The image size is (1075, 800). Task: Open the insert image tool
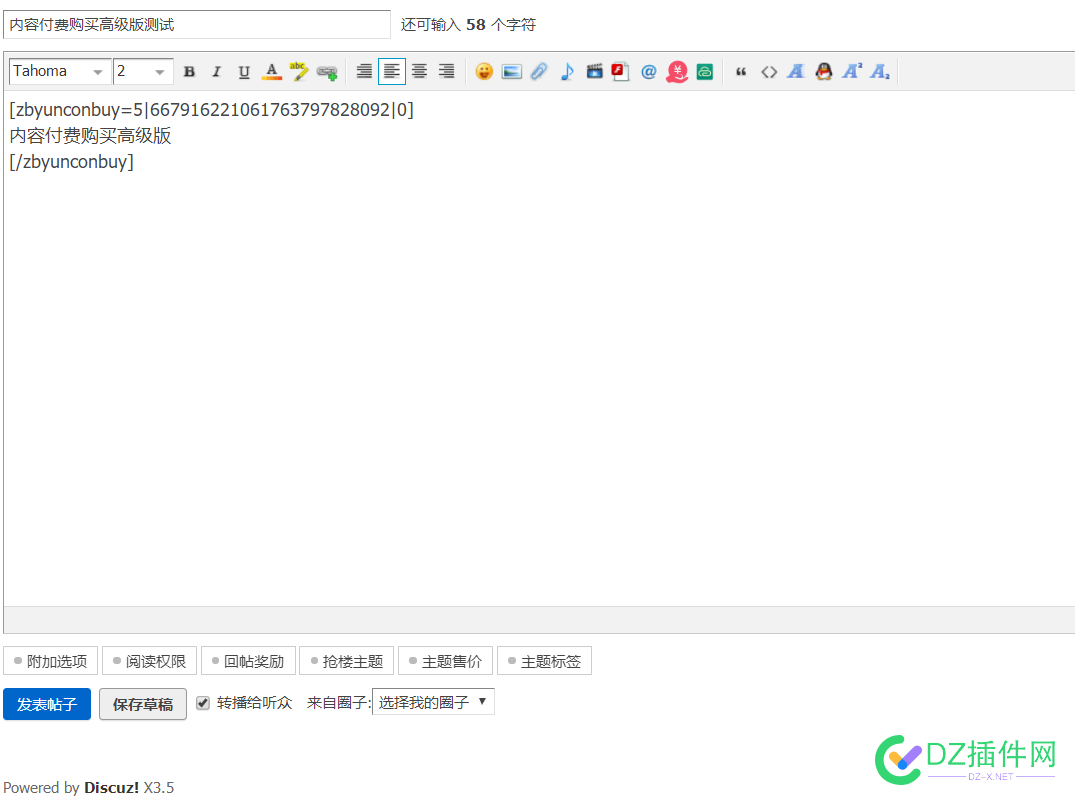[511, 71]
